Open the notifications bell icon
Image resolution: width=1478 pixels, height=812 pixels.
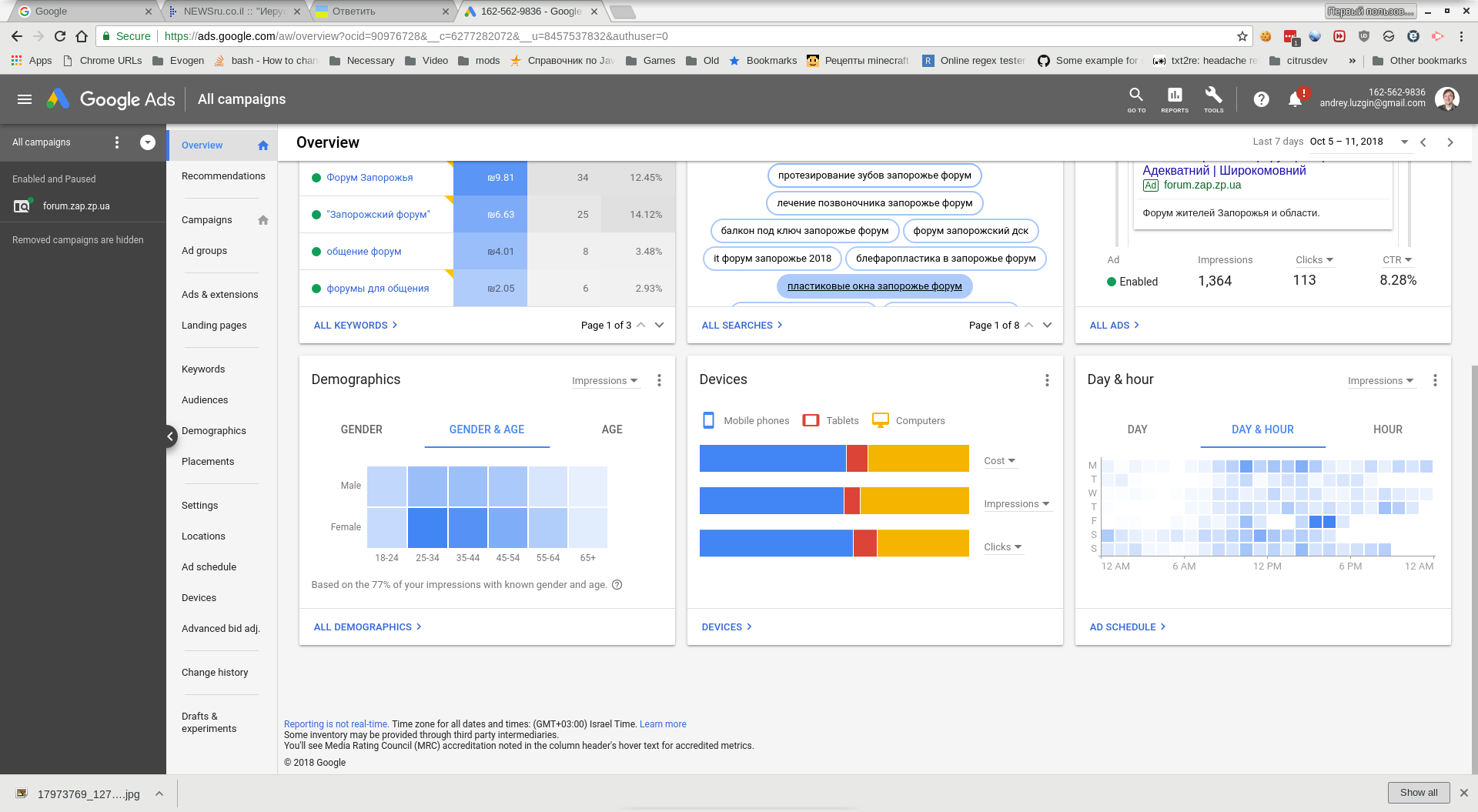tap(1296, 99)
